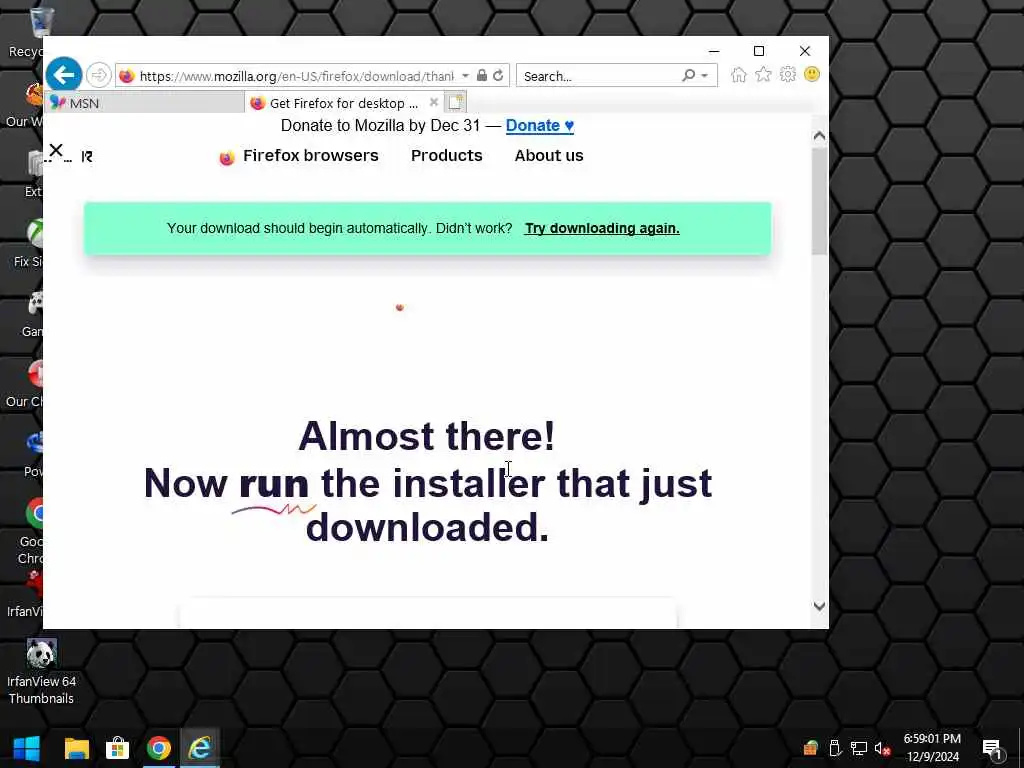Viewport: 1024px width, 768px height.
Task: Click the muted volume tray icon
Action: [882, 748]
